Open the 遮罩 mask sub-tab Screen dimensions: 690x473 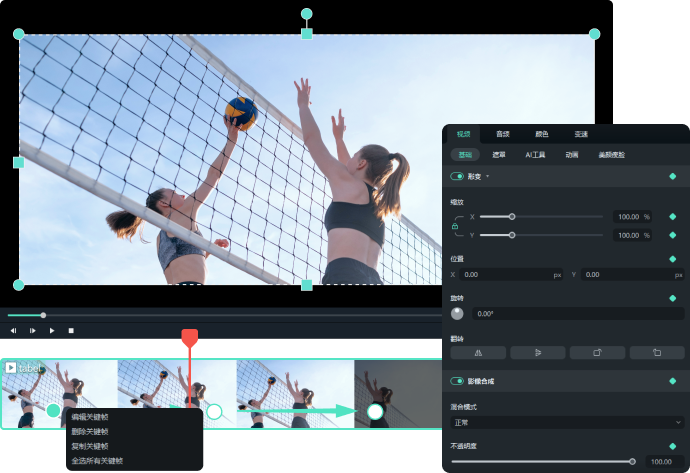(498, 155)
